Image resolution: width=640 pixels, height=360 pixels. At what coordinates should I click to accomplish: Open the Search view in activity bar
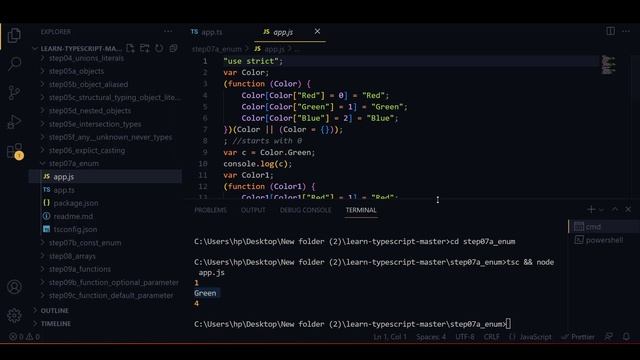tap(14, 64)
